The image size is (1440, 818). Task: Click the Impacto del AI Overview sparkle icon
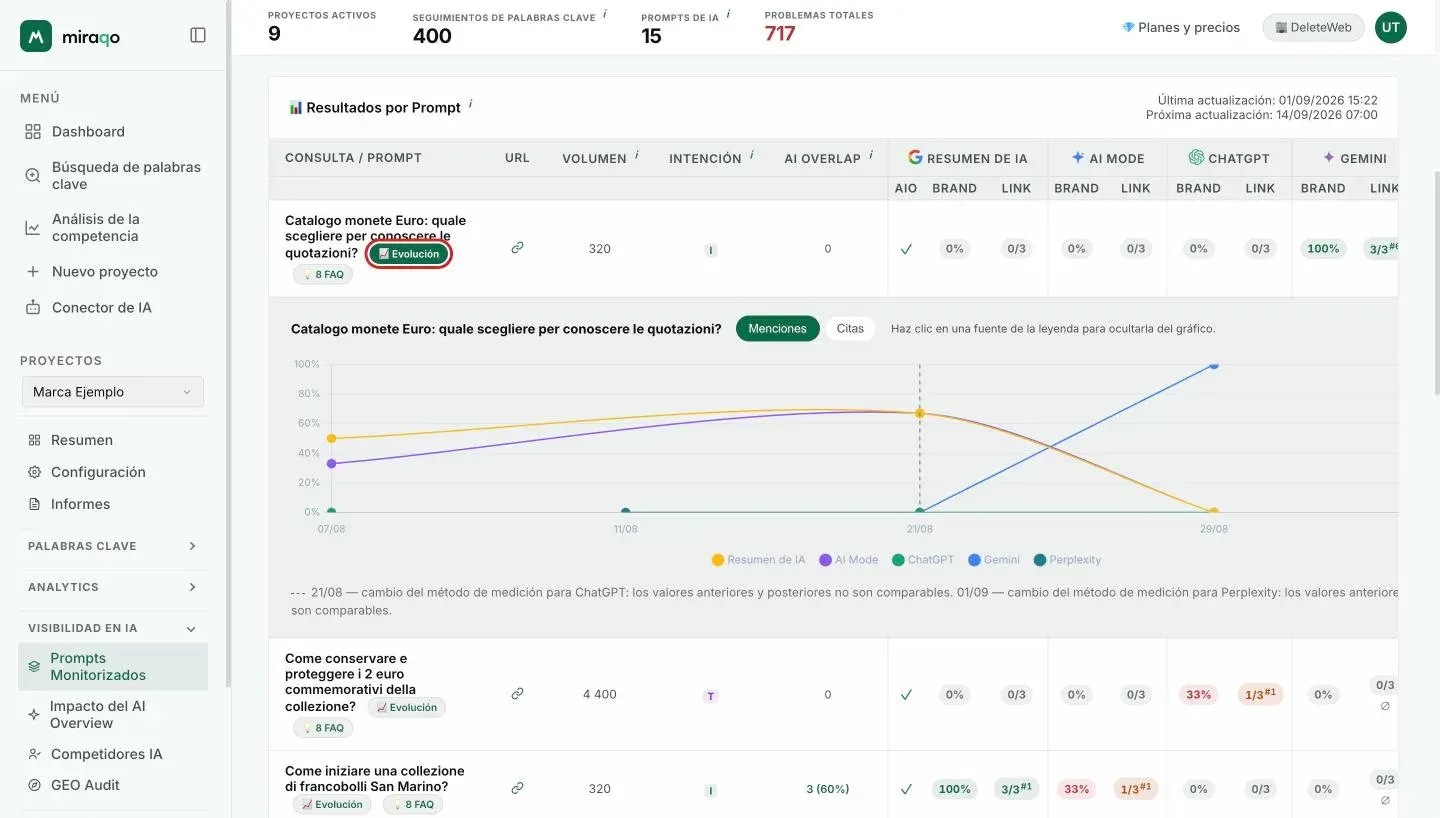coord(34,714)
